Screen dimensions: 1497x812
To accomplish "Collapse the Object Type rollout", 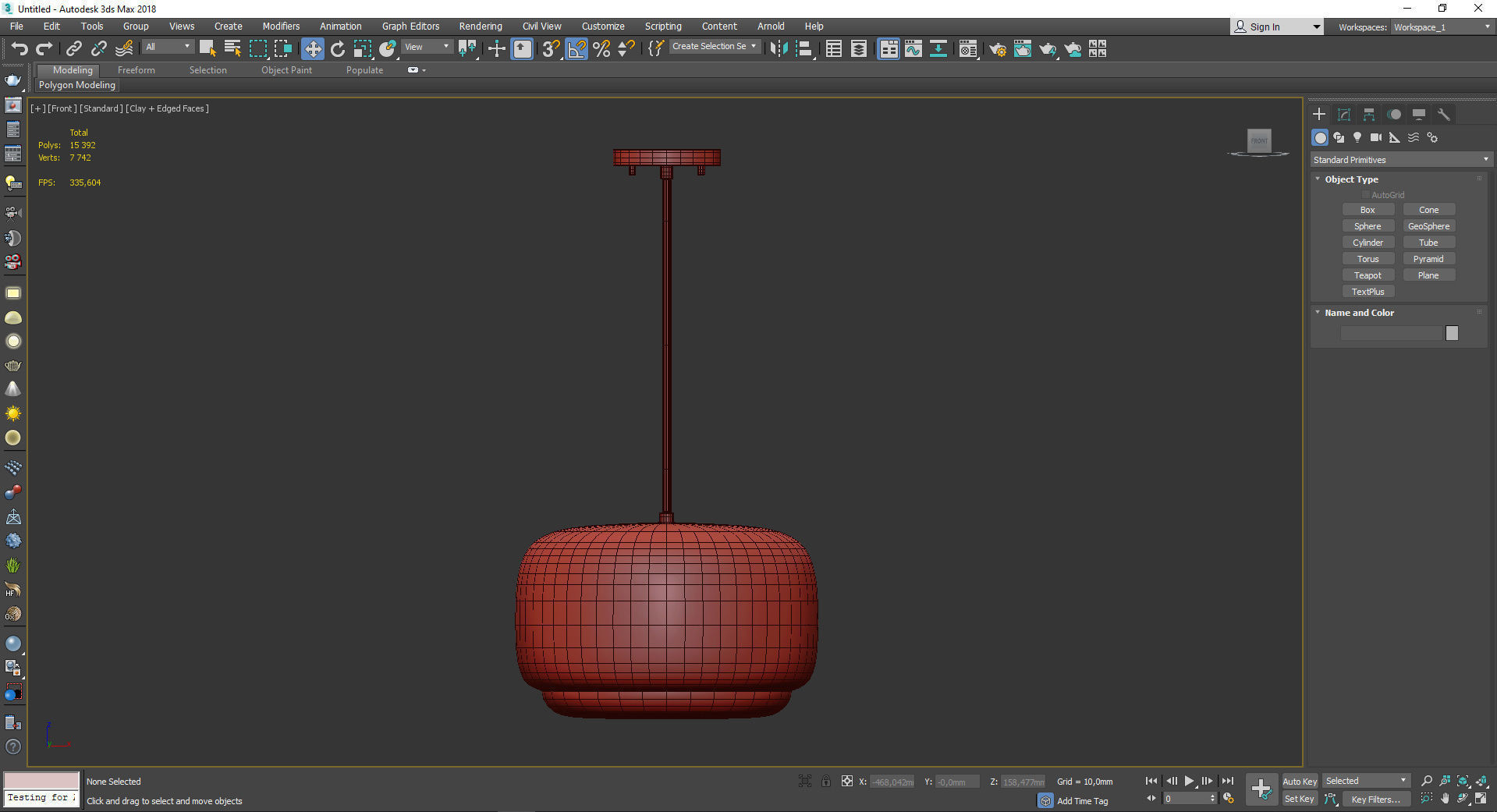I will [x=1351, y=179].
